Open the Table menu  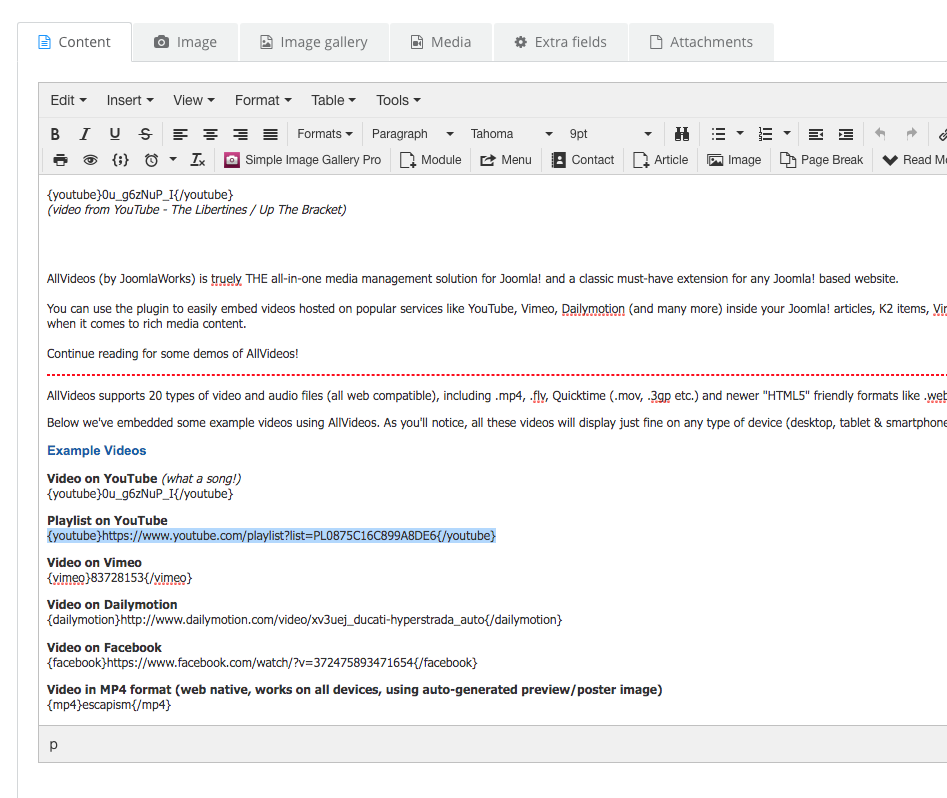click(x=333, y=100)
